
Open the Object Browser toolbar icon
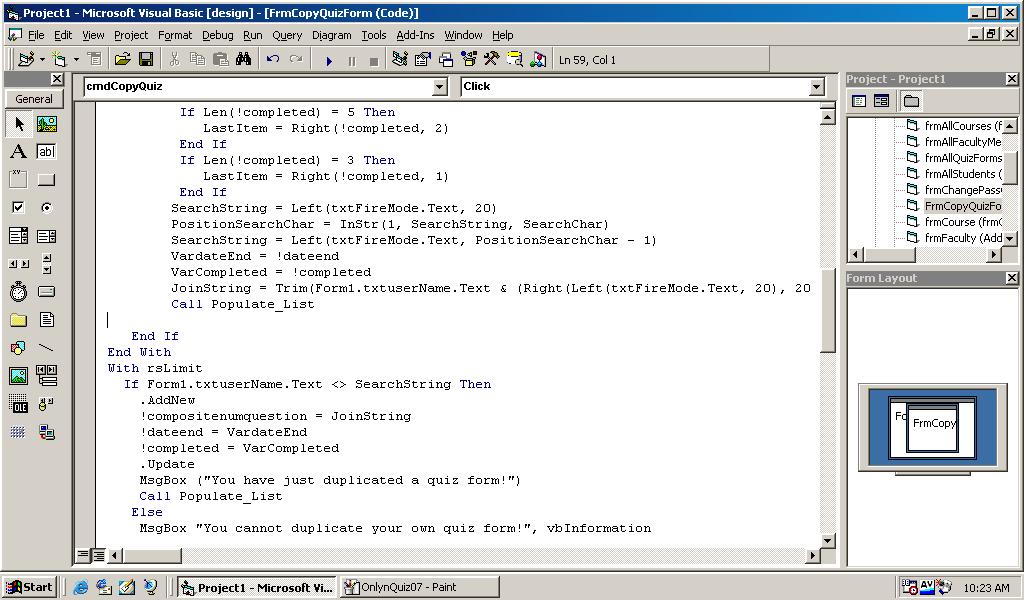(x=470, y=60)
